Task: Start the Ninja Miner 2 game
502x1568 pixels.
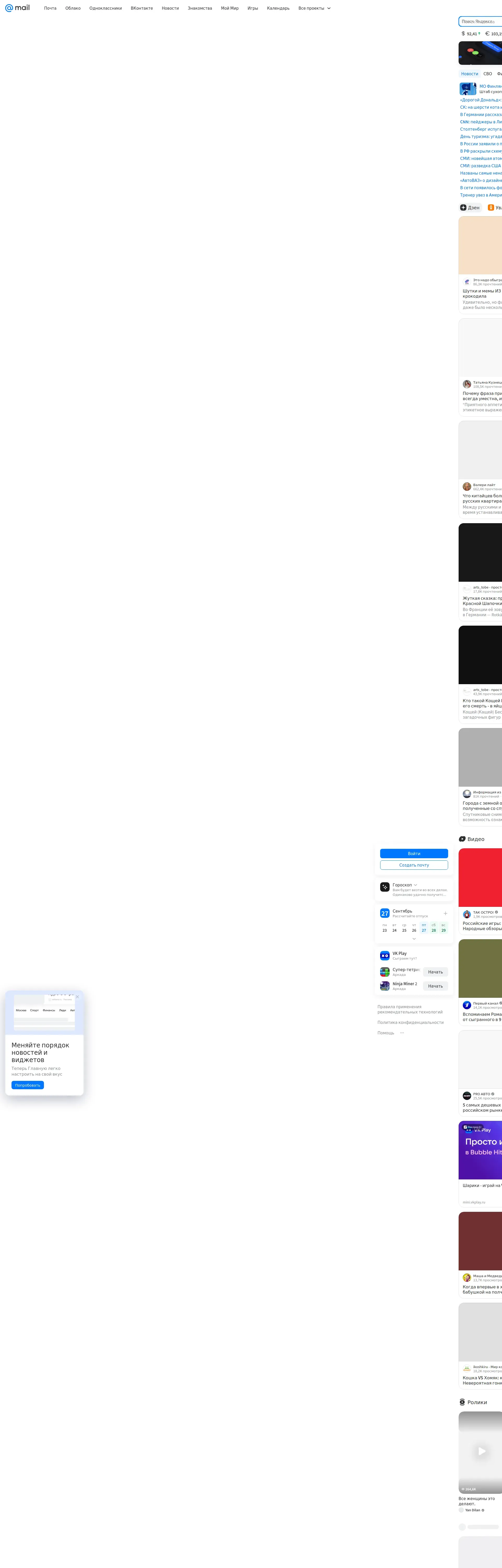Action: (x=436, y=986)
